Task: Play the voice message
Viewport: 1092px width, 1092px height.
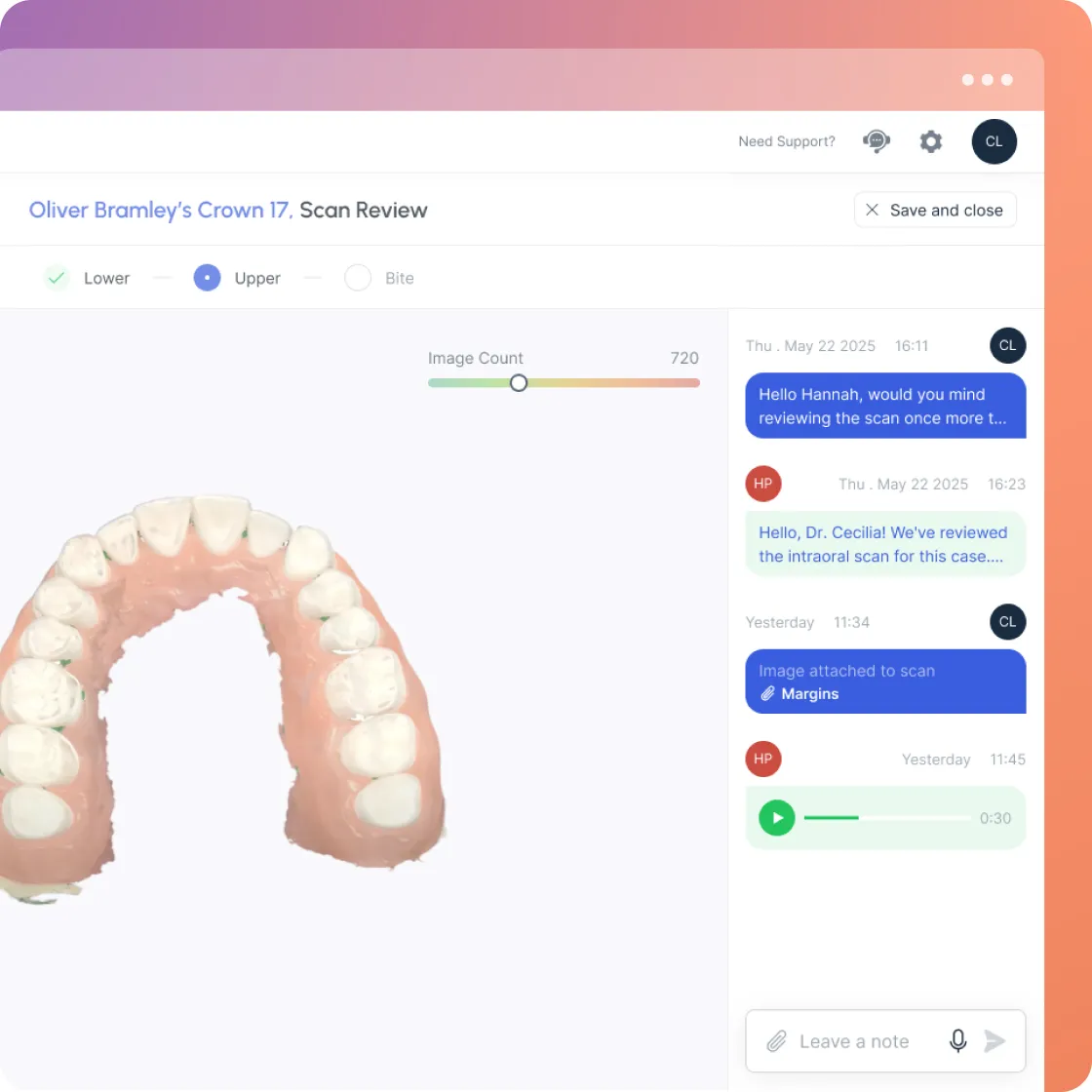Action: click(776, 818)
